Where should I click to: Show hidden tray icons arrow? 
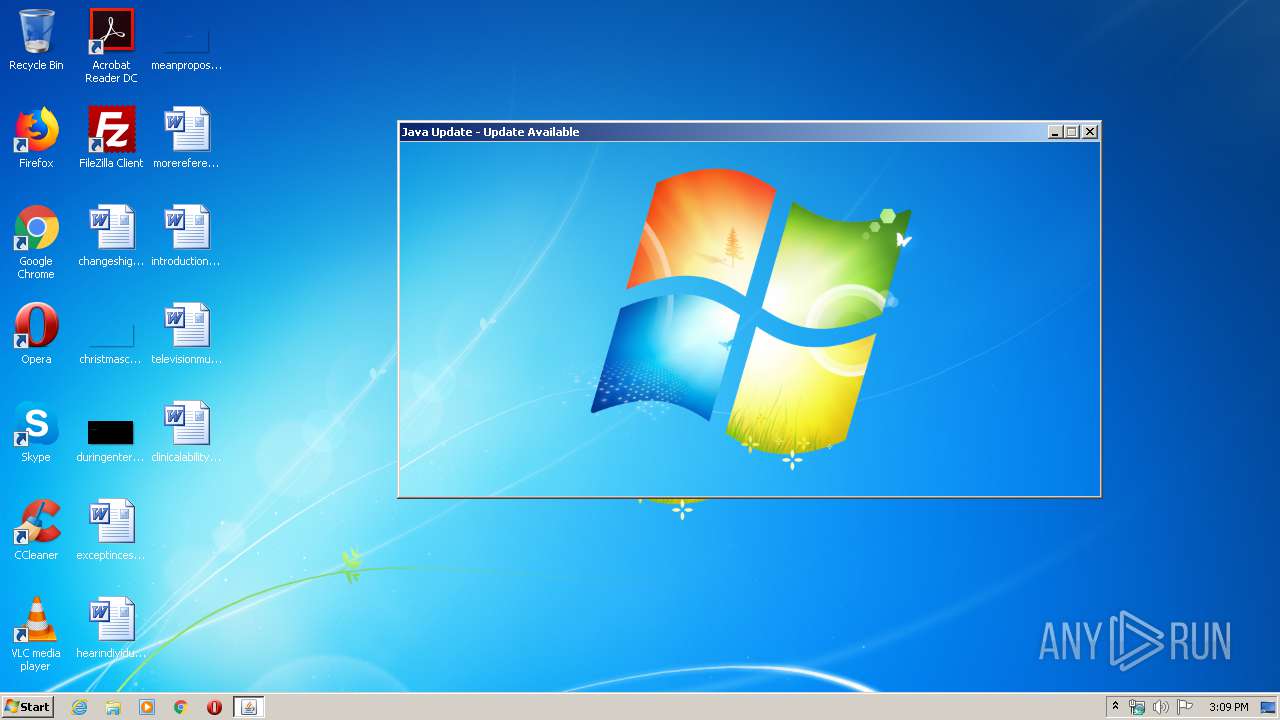(1115, 707)
